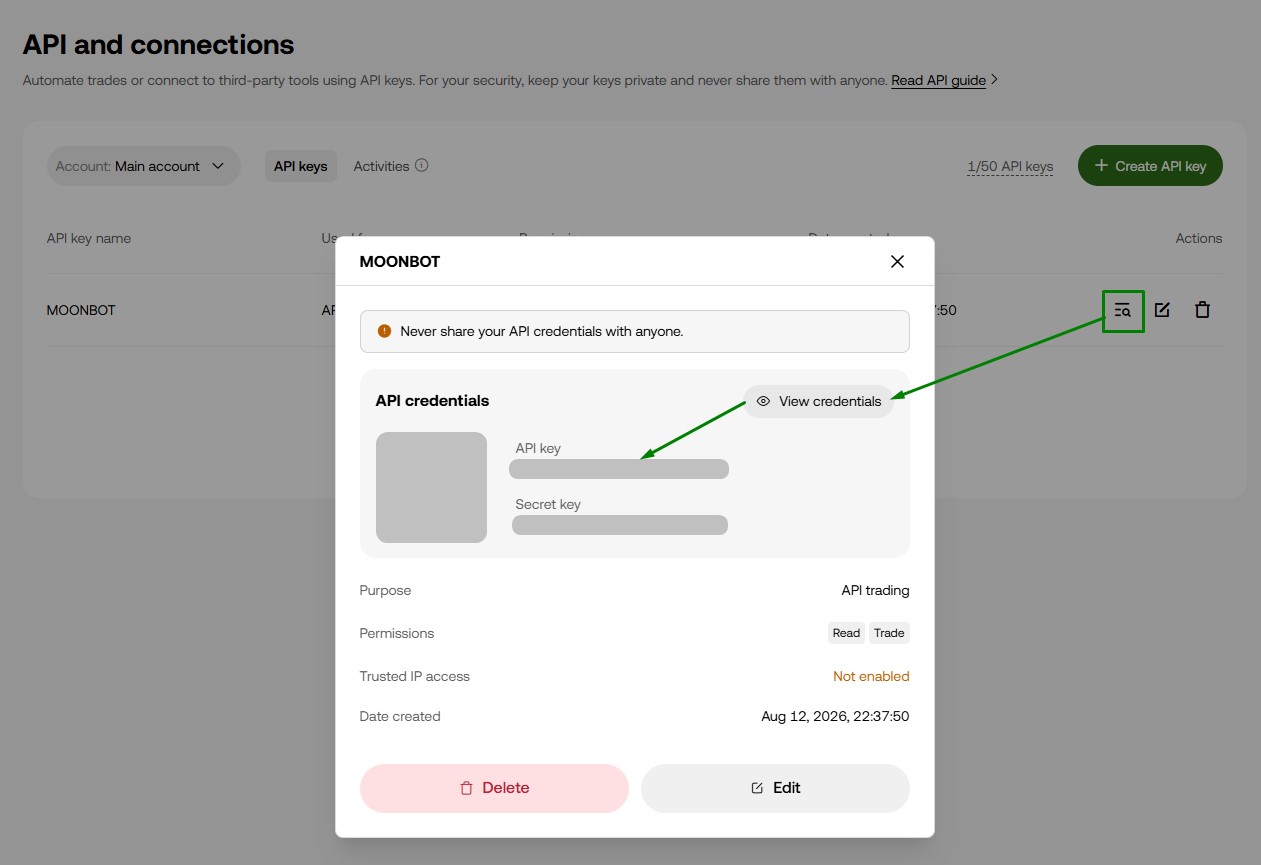Click the edit pencil icon in Actions

(x=1162, y=310)
